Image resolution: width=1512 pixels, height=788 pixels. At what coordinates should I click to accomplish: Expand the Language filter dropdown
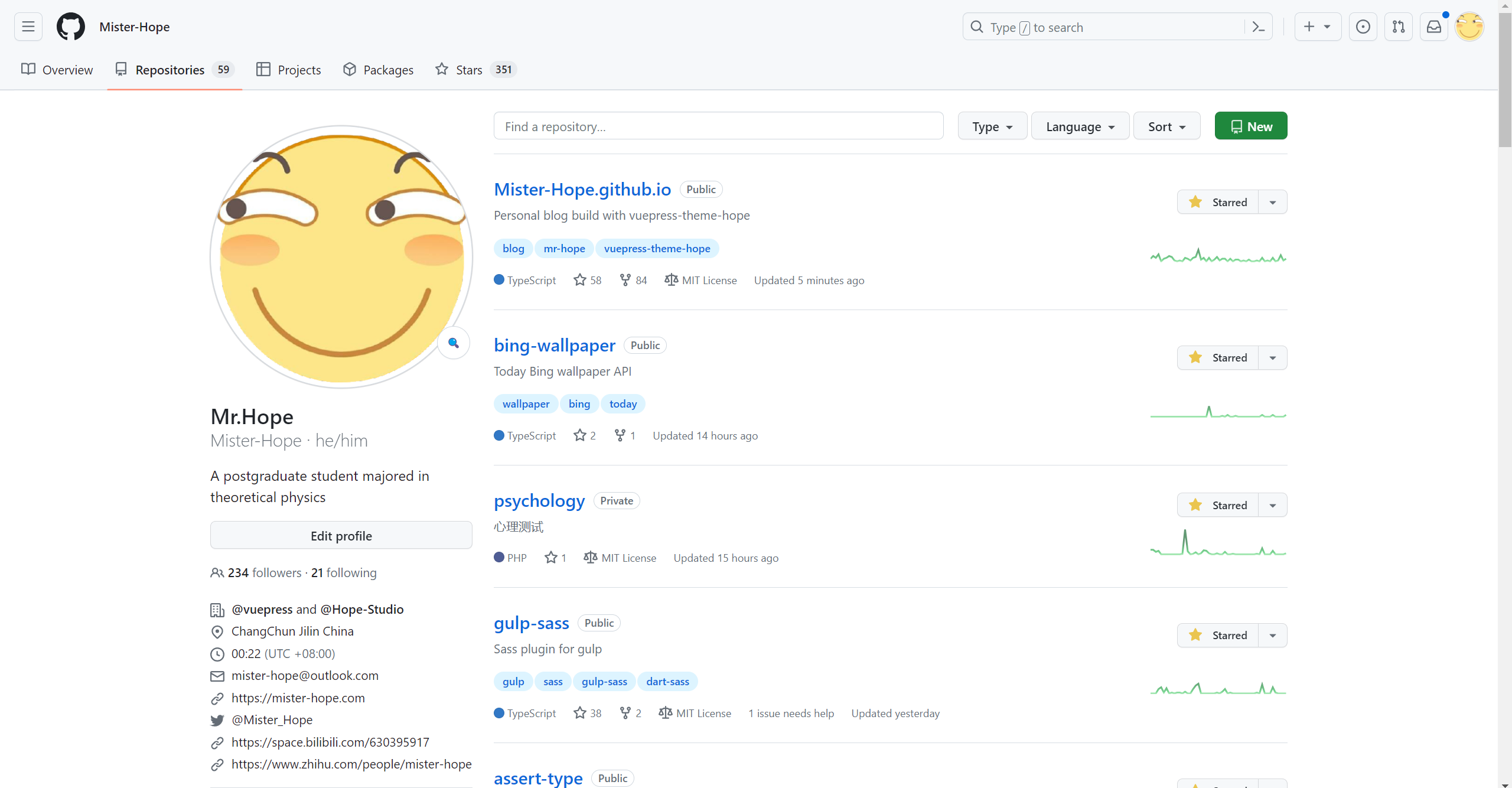pyautogui.click(x=1080, y=126)
